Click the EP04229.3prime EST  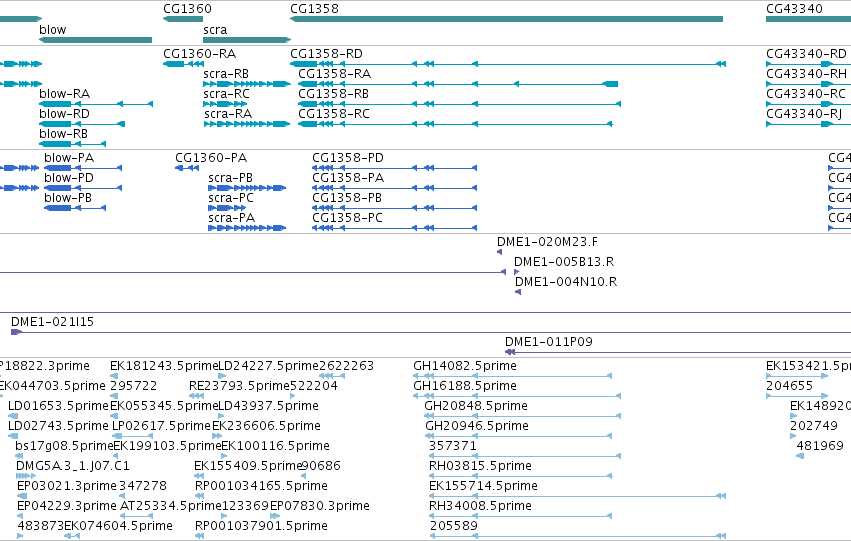pyautogui.click(x=22, y=517)
